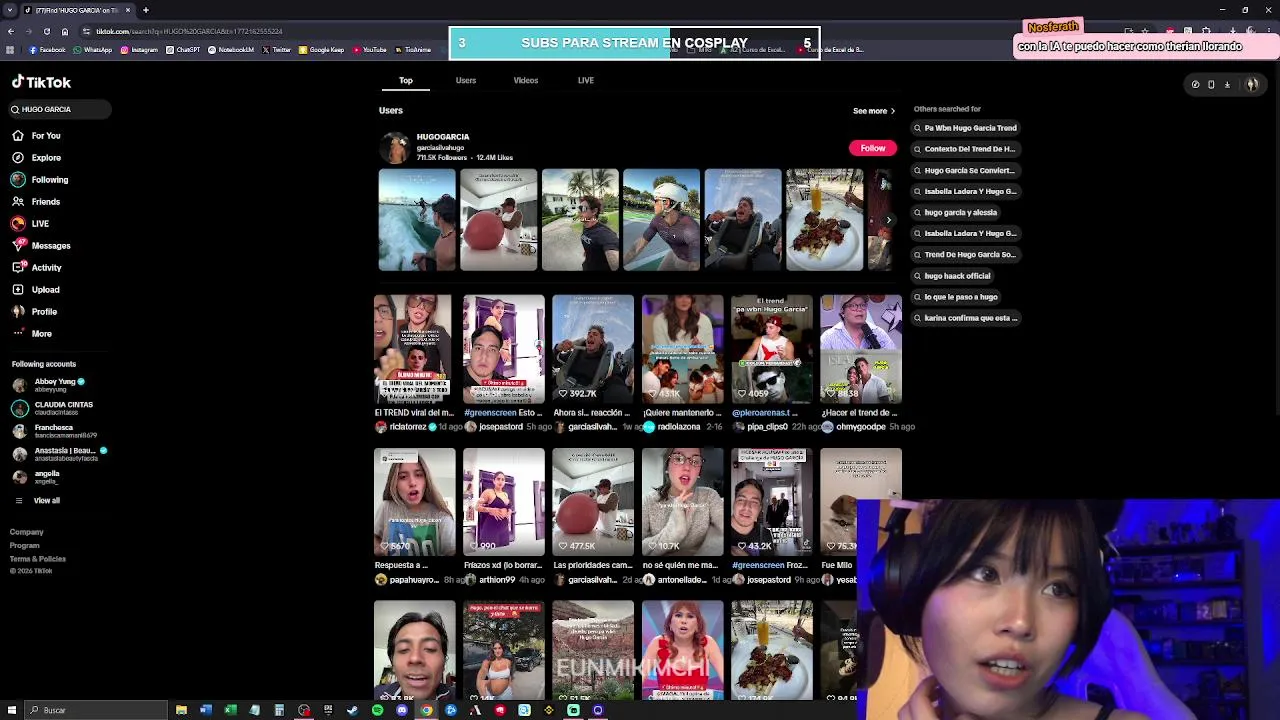
Task: Open angella following account
Action: coord(36,477)
